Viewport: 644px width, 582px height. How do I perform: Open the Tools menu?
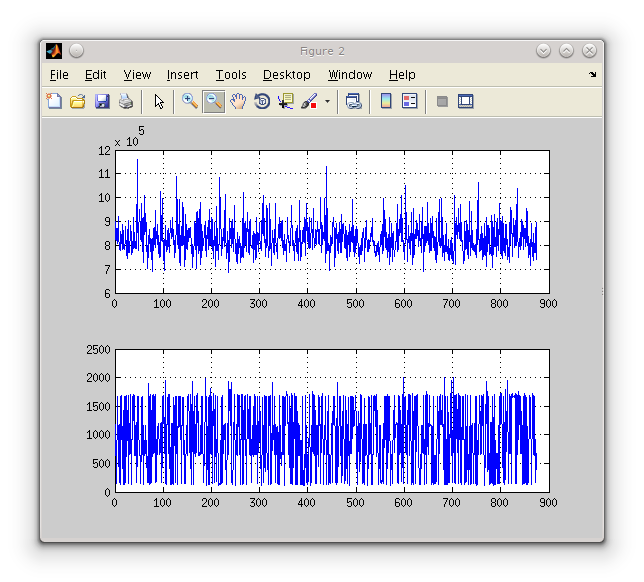pyautogui.click(x=231, y=75)
